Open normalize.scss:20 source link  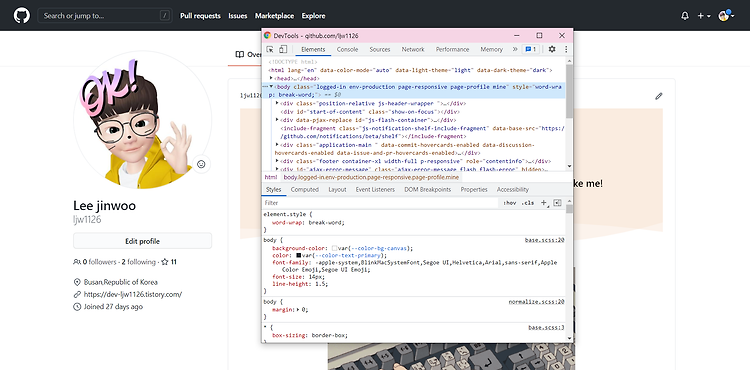click(x=537, y=302)
